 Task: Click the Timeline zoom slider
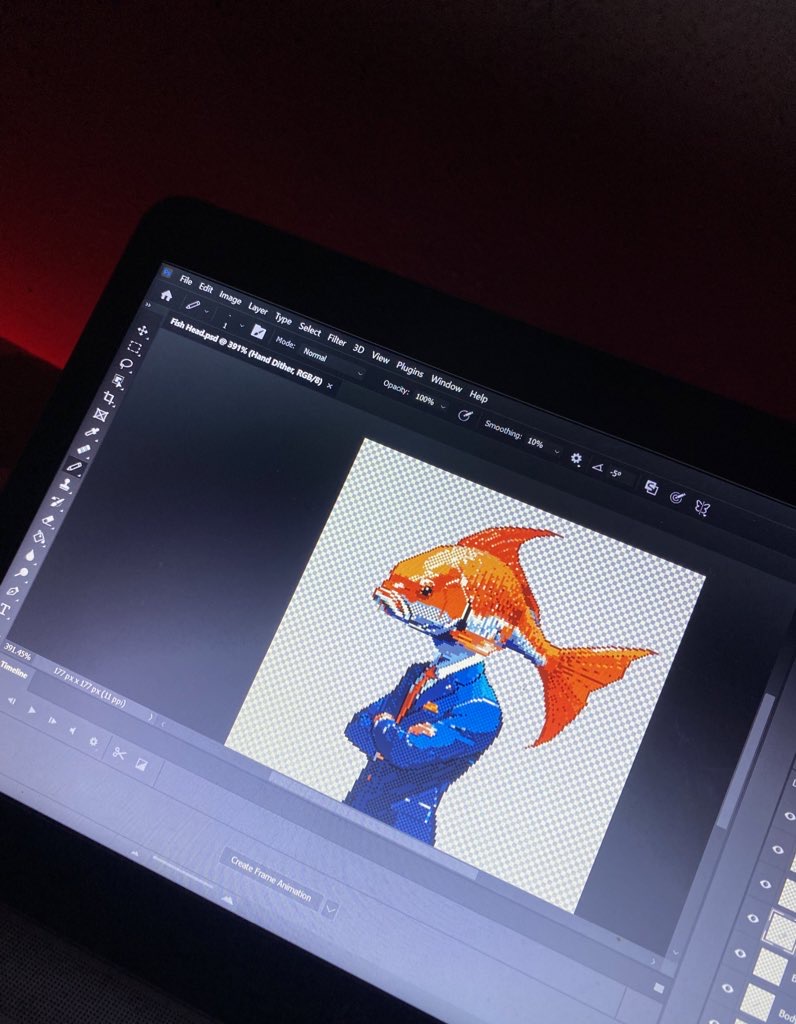(x=182, y=873)
